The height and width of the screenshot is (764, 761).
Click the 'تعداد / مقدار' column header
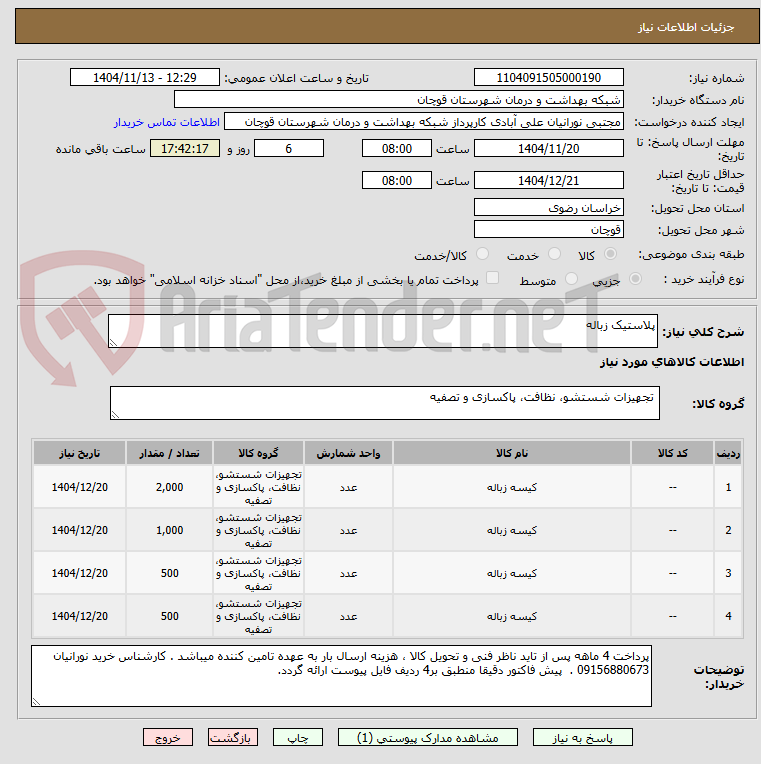[x=170, y=453]
